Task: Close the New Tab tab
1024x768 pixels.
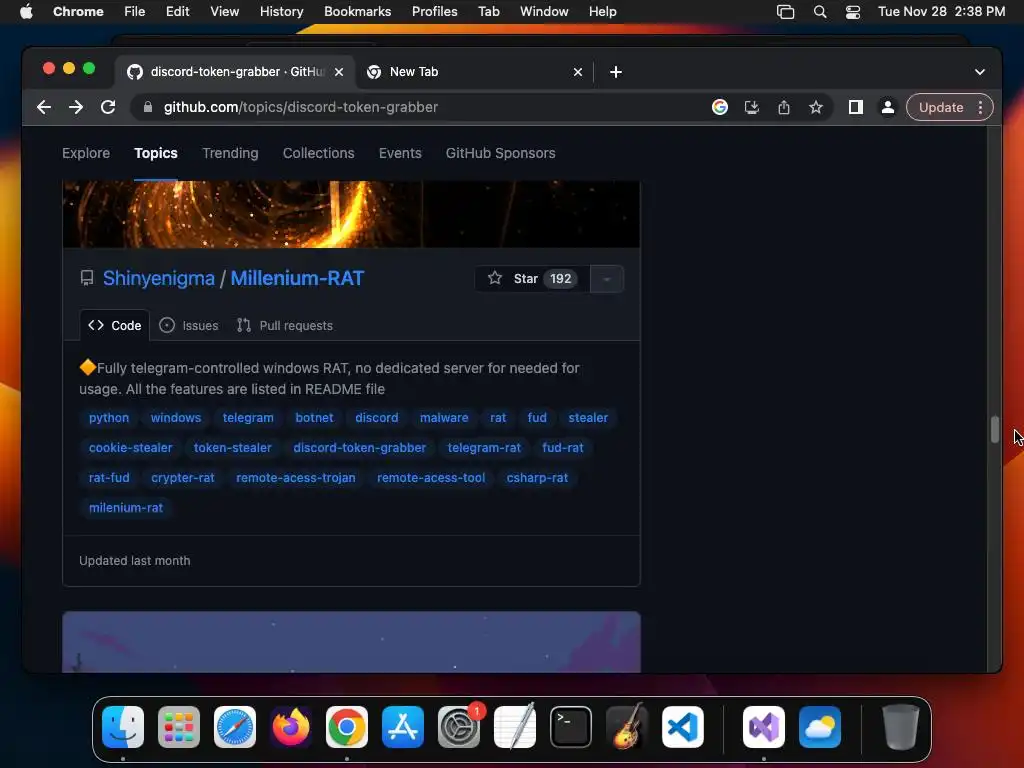Action: click(x=578, y=72)
